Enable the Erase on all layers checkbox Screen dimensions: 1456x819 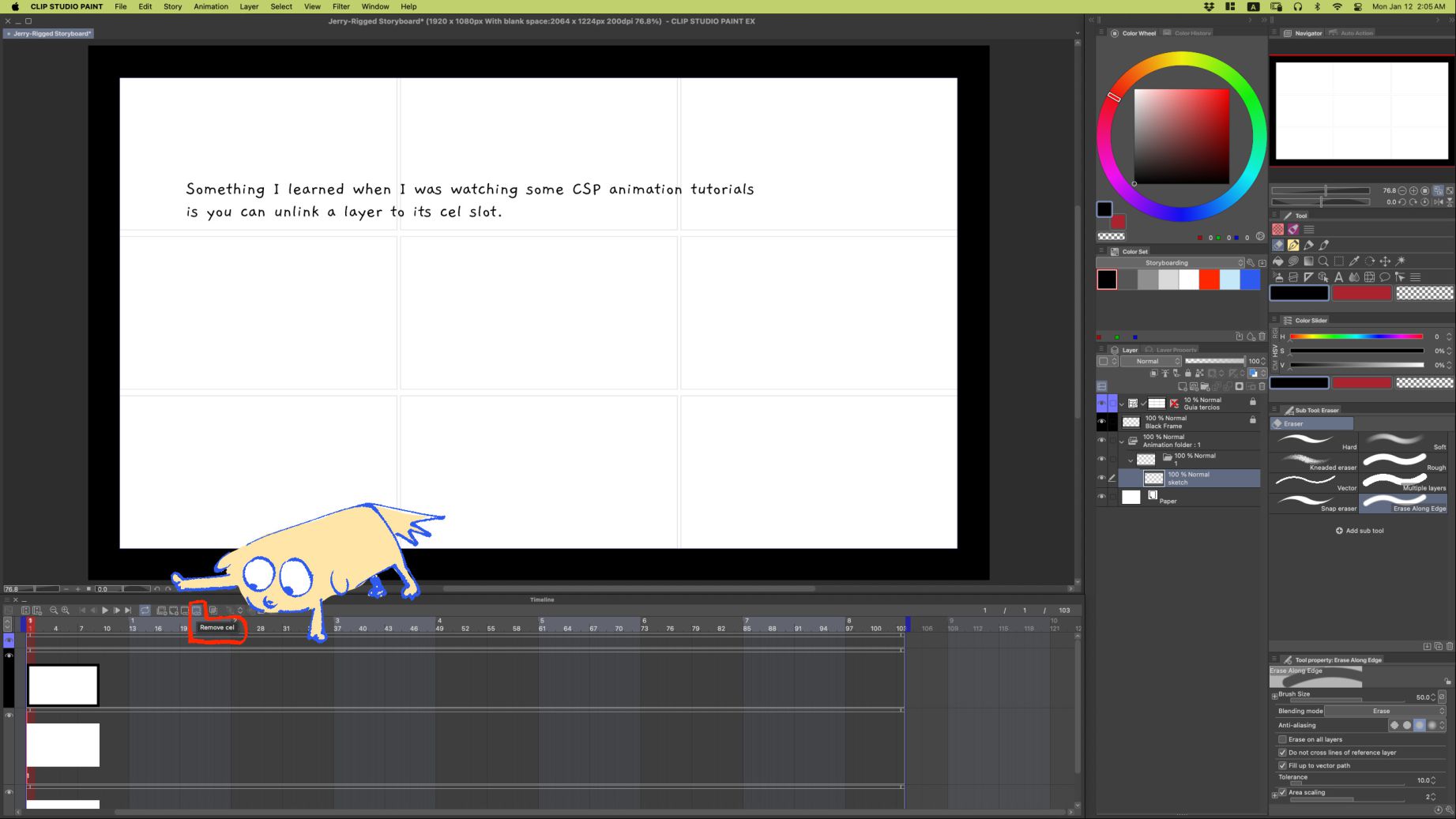click(x=1282, y=739)
